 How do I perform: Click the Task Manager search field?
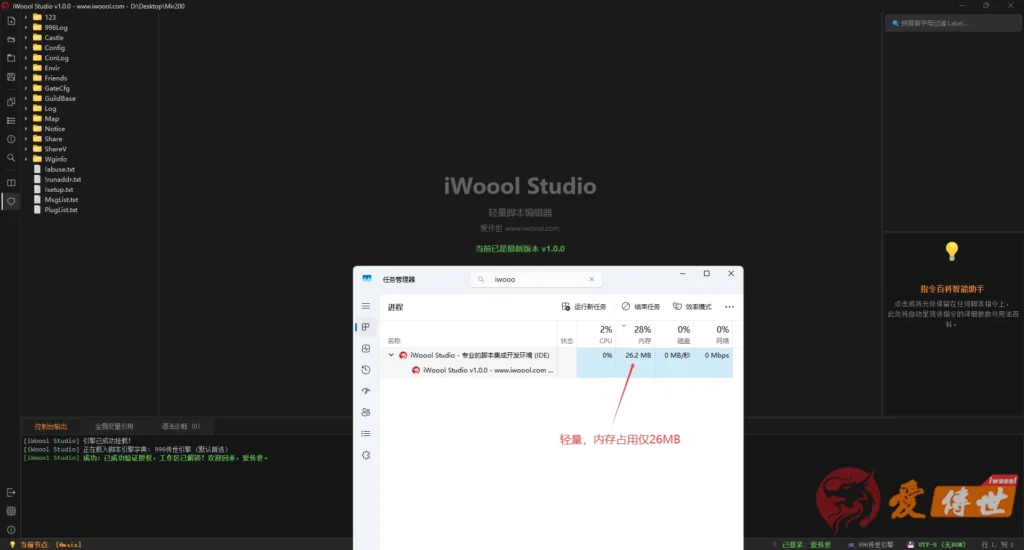coord(536,280)
